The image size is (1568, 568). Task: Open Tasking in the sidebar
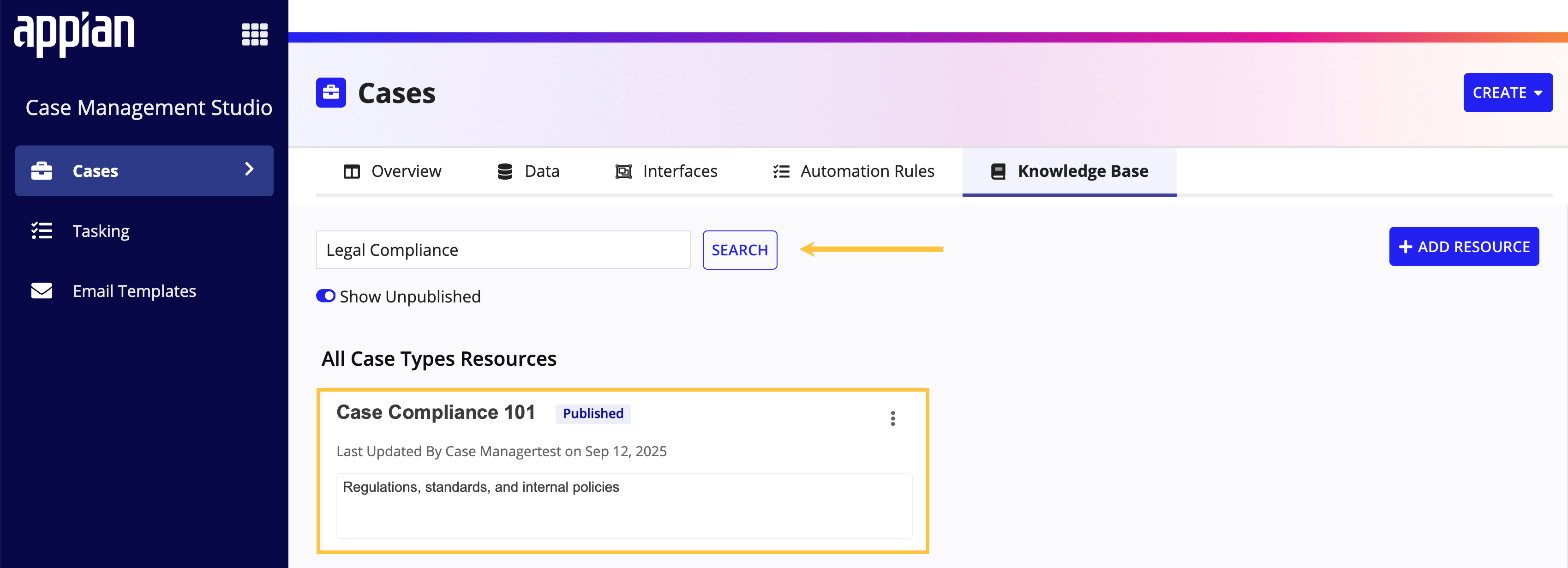(x=144, y=231)
